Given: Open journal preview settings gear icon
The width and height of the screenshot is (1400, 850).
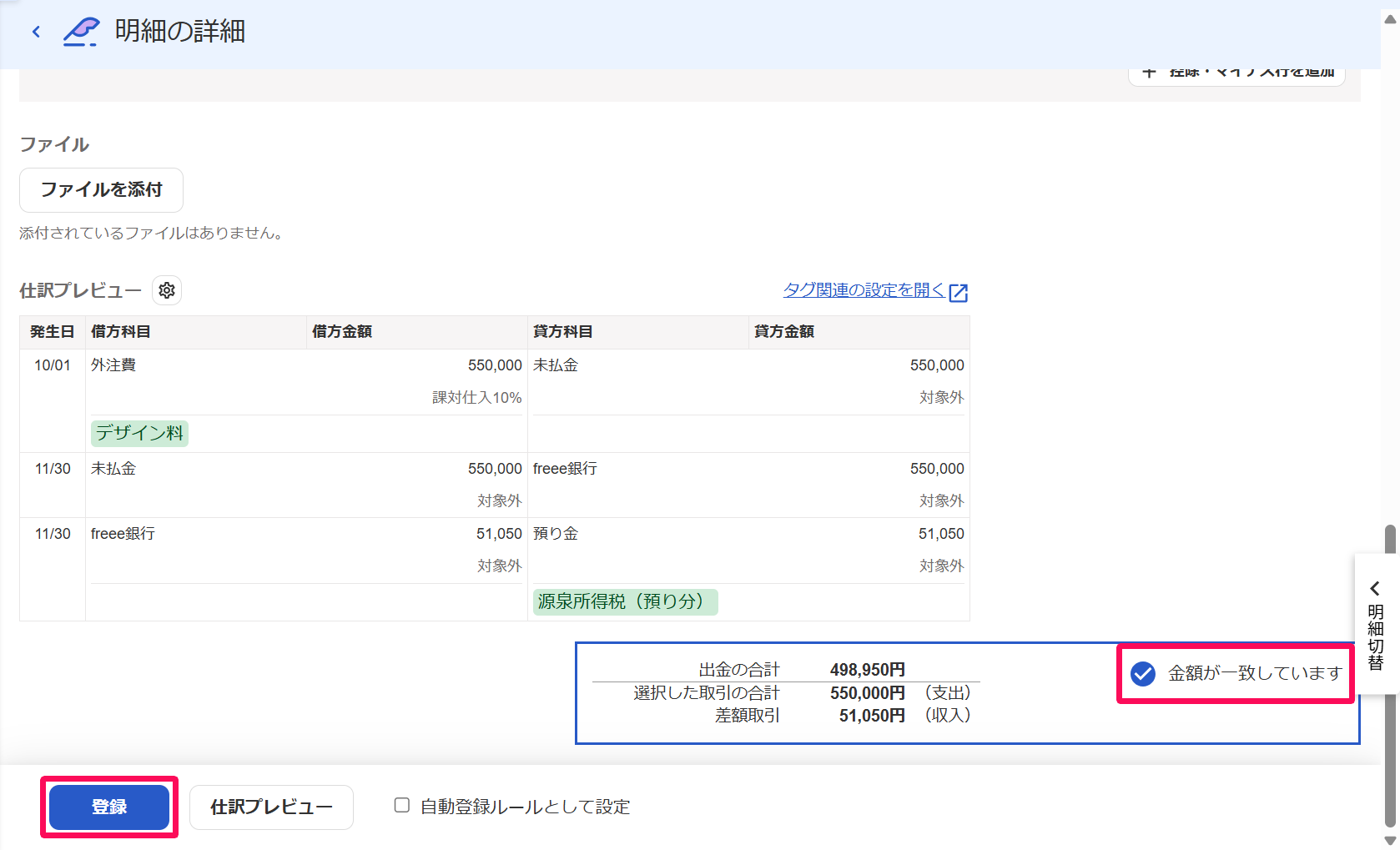Looking at the screenshot, I should pyautogui.click(x=167, y=290).
